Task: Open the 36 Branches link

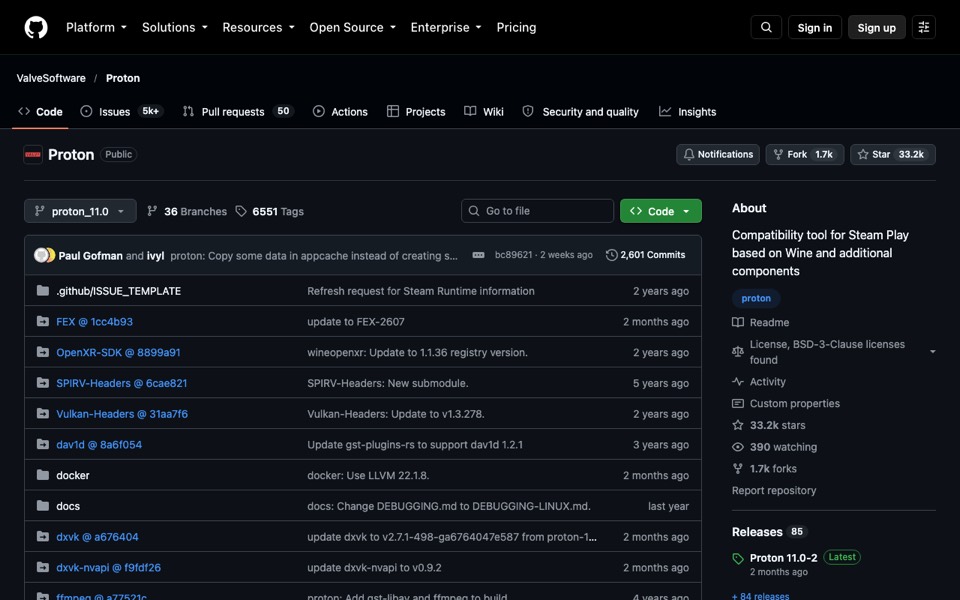Action: tap(187, 211)
